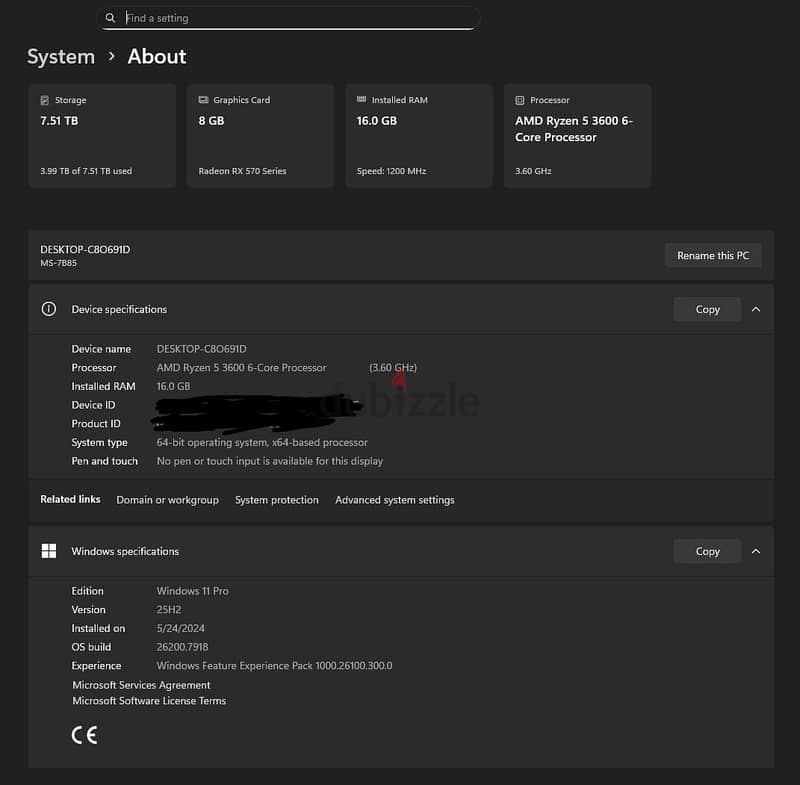This screenshot has width=800, height=785.
Task: Open the Graphics Card 8 GB card
Action: [x=261, y=136]
